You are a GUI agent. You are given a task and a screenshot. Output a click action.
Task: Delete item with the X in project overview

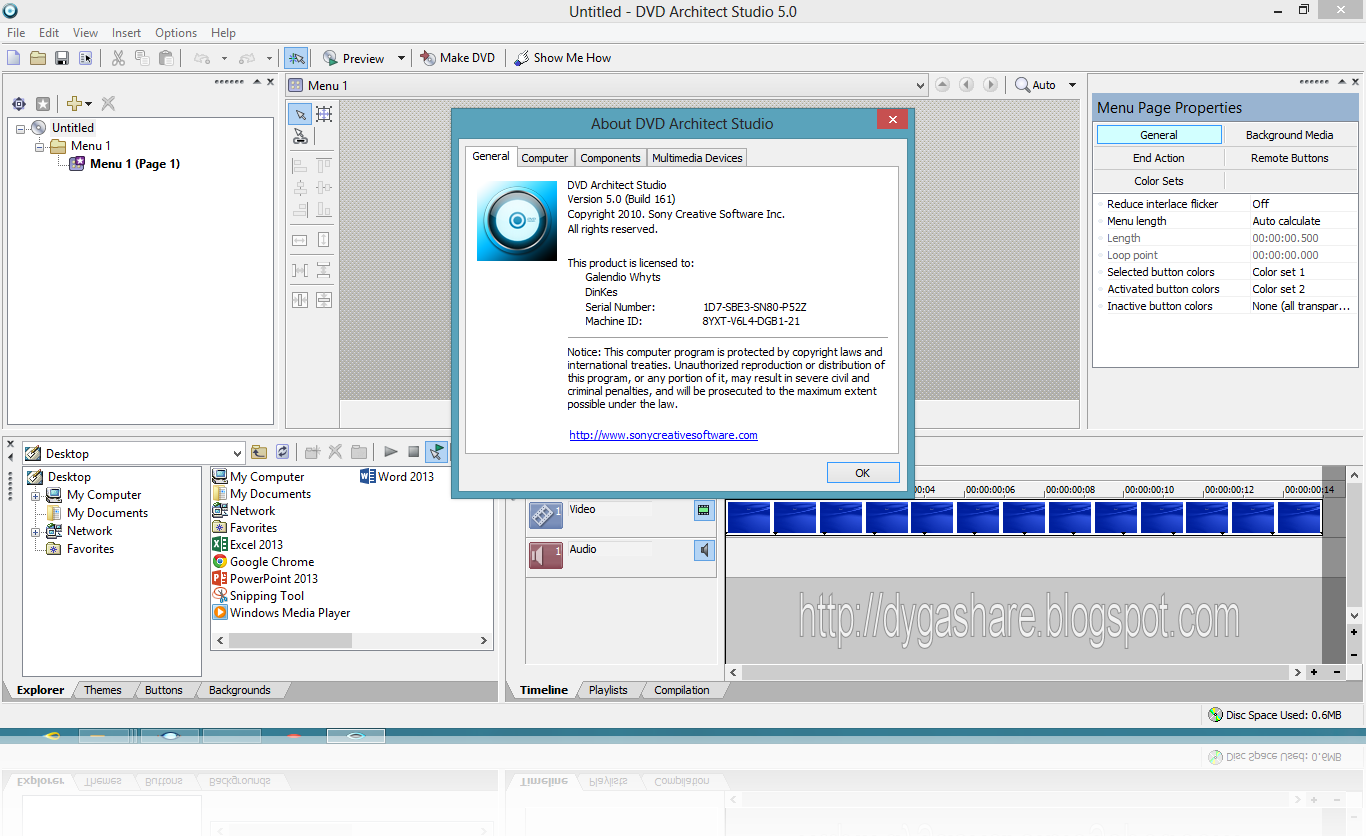pyautogui.click(x=108, y=104)
